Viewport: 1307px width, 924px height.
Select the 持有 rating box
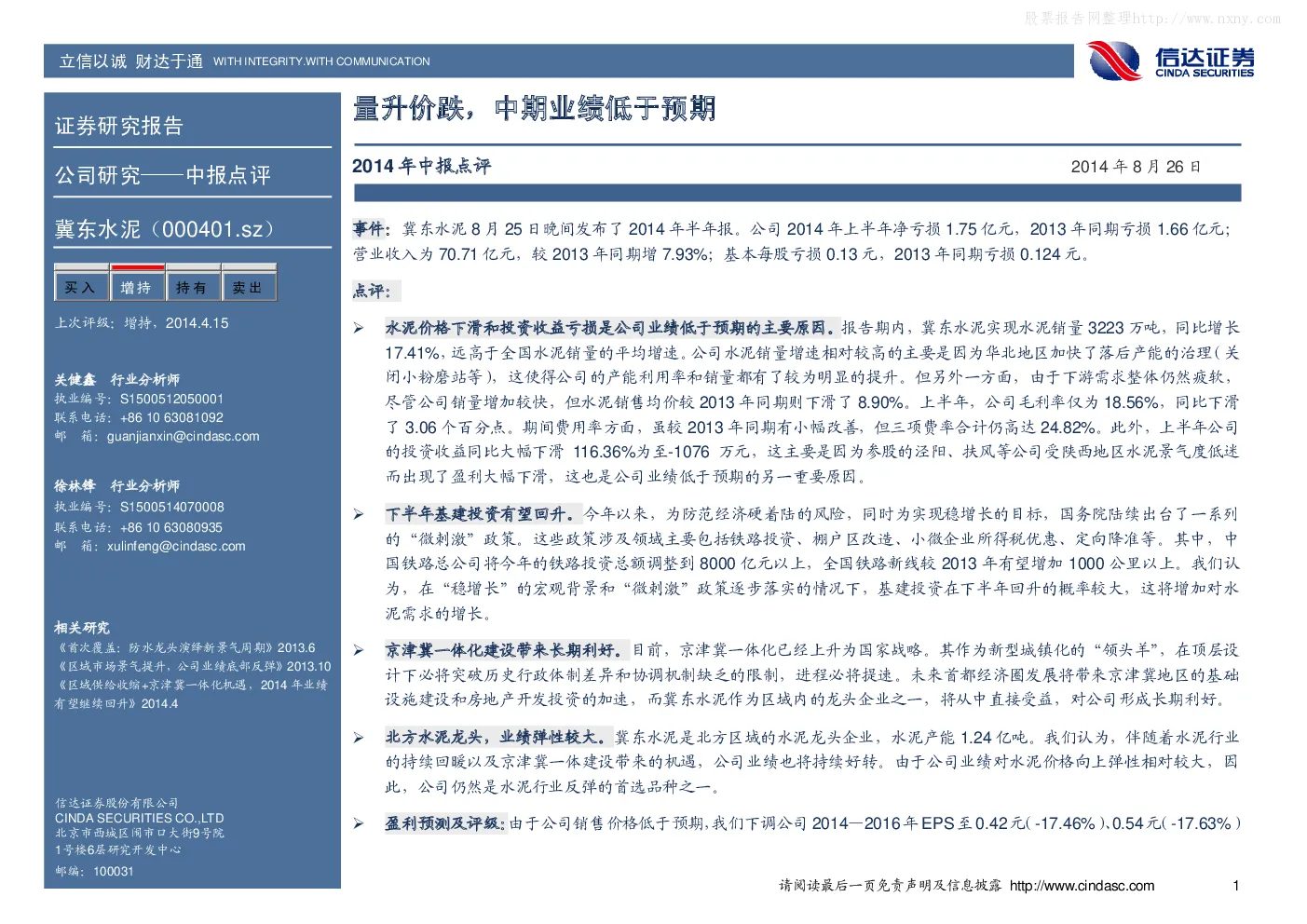pos(193,287)
